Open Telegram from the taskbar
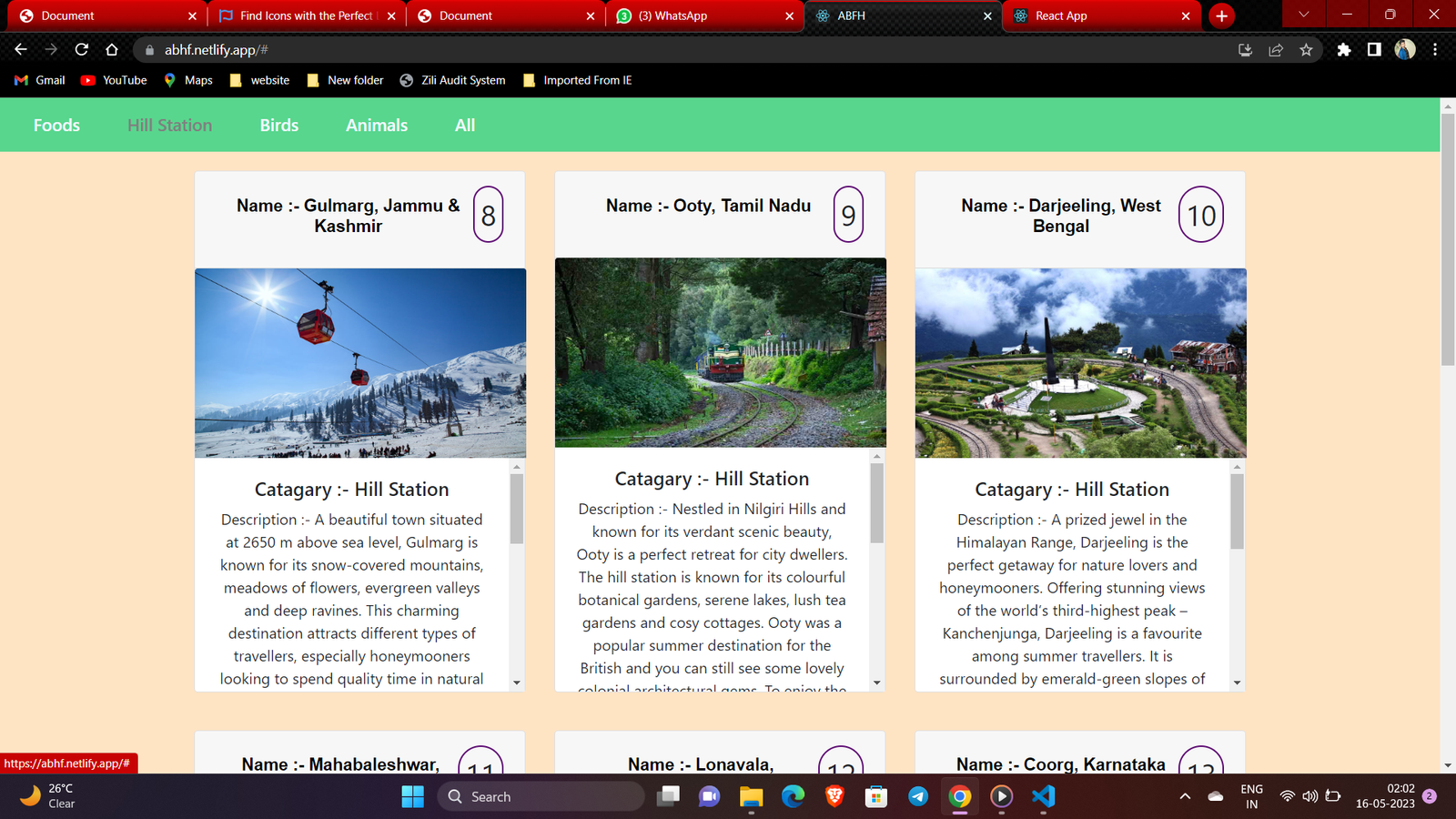 (918, 796)
